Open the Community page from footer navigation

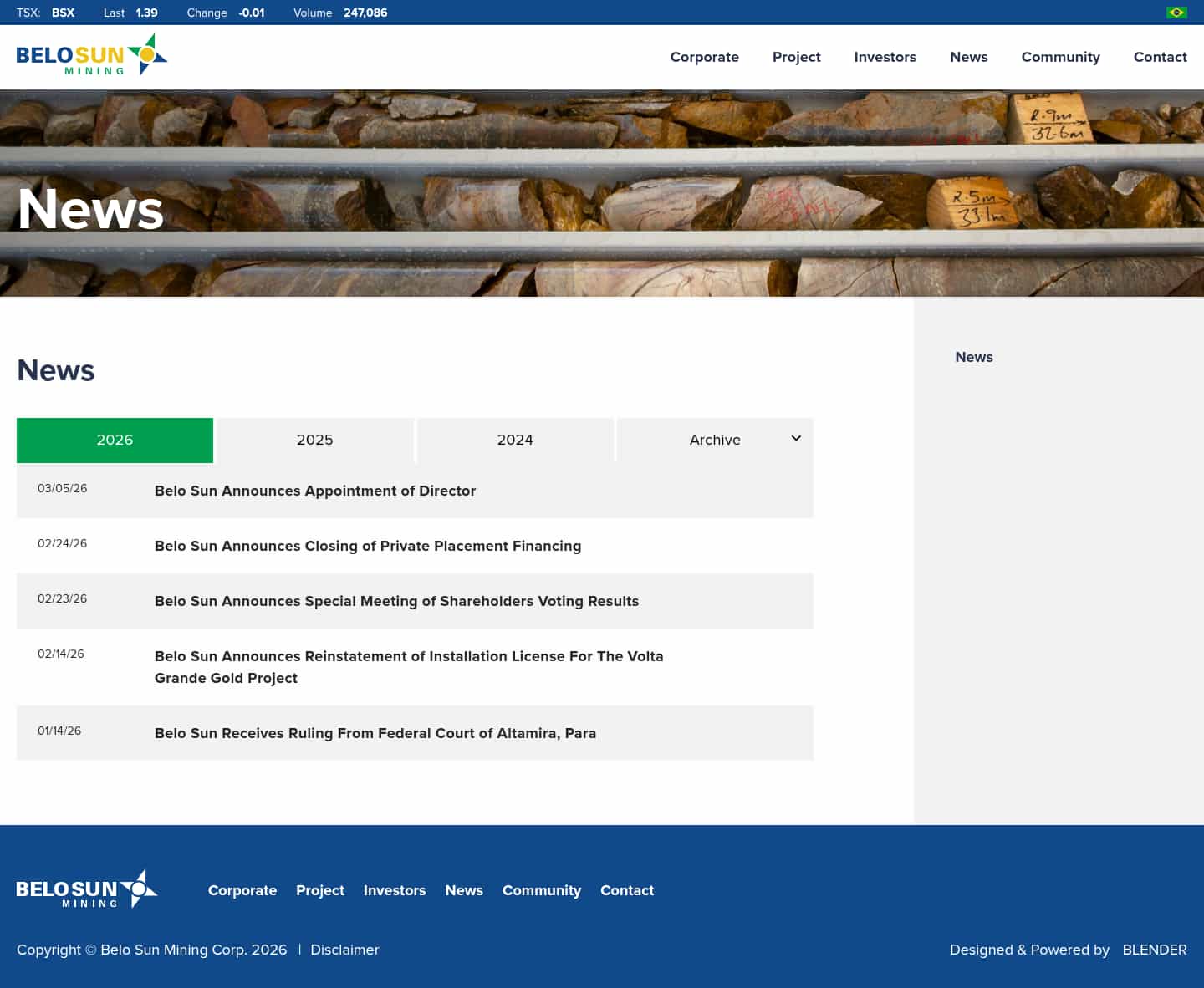point(542,890)
